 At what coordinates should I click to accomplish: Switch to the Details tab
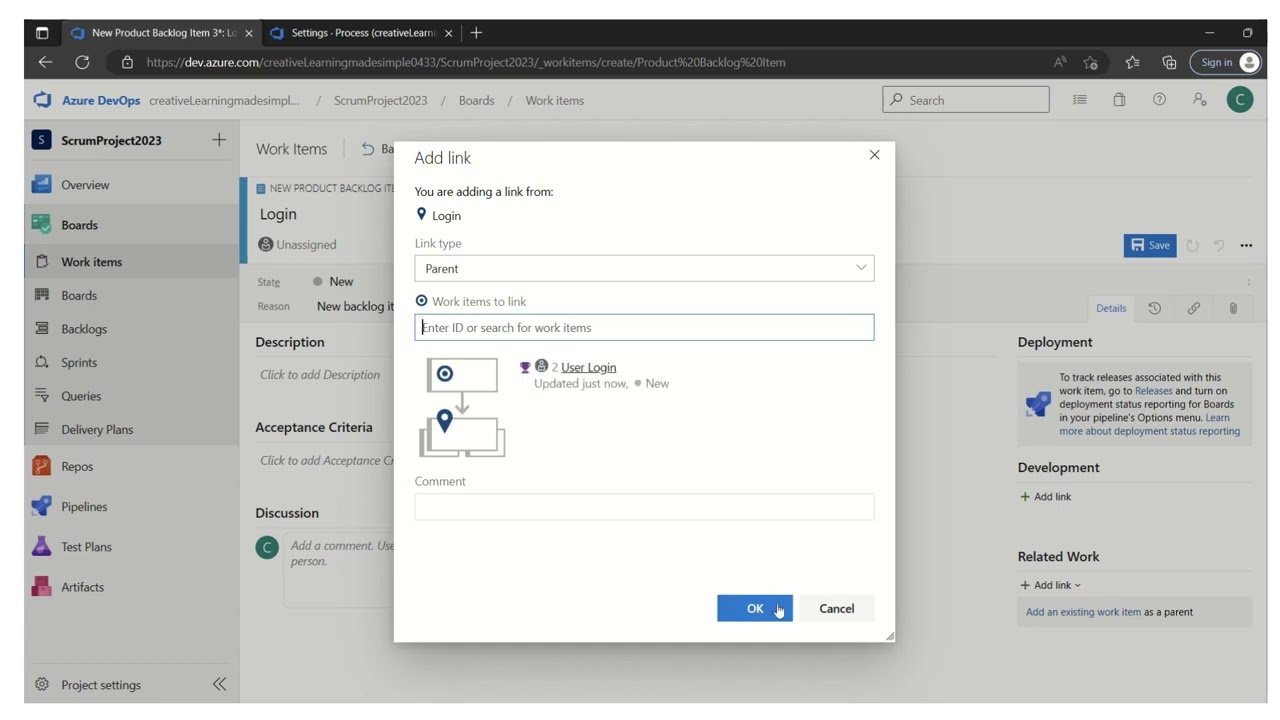pos(1110,308)
